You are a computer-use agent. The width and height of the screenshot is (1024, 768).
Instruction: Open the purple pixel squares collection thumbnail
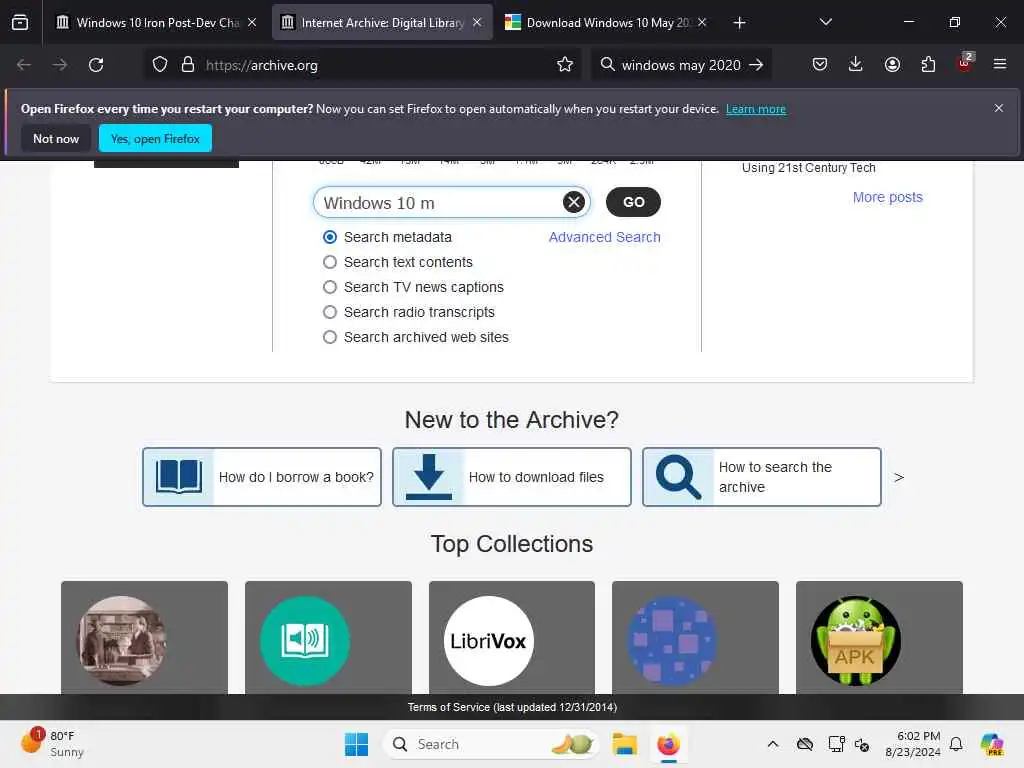672,641
